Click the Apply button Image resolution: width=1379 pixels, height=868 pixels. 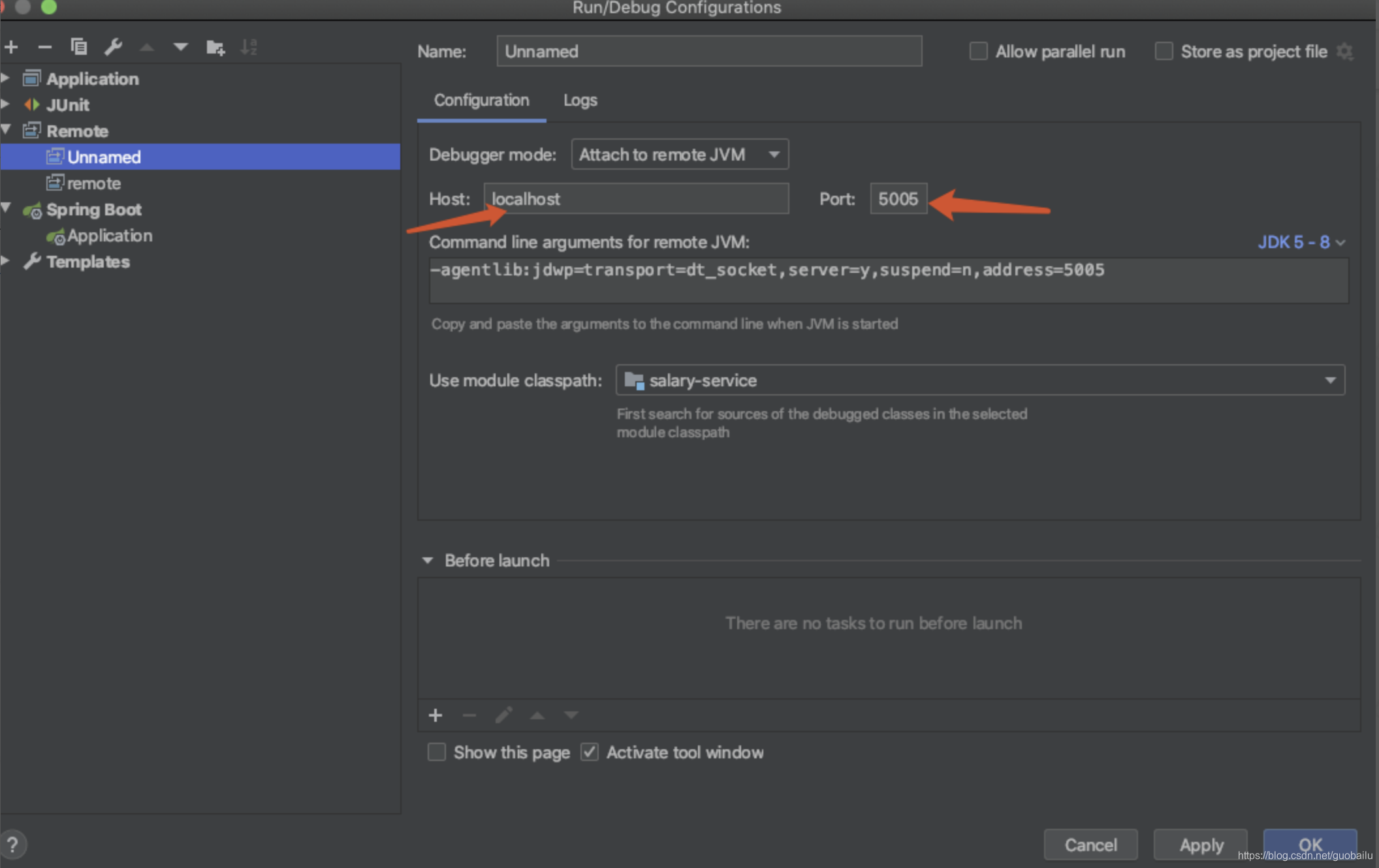pyautogui.click(x=1200, y=845)
